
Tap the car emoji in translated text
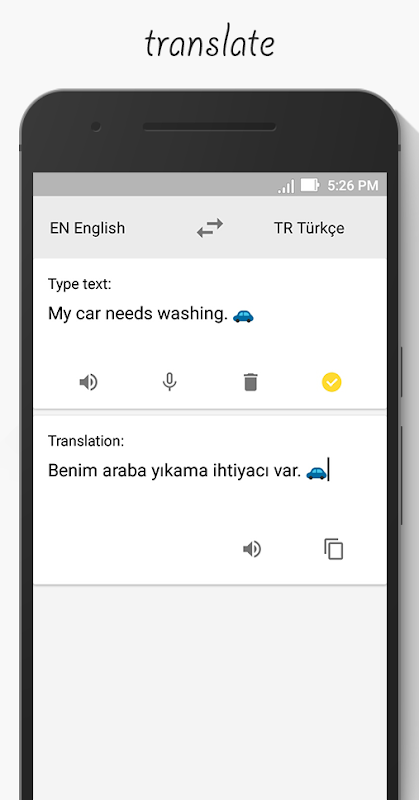tap(316, 473)
